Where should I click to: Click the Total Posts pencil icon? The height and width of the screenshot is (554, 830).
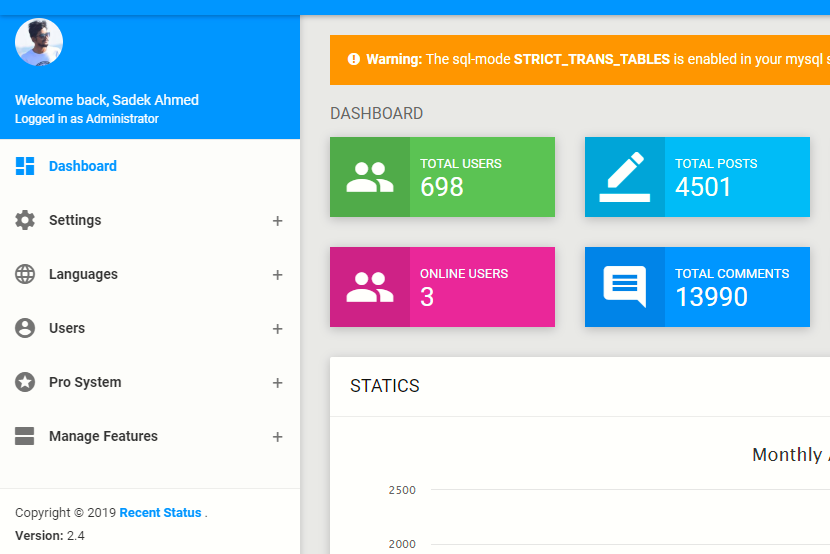click(x=624, y=177)
